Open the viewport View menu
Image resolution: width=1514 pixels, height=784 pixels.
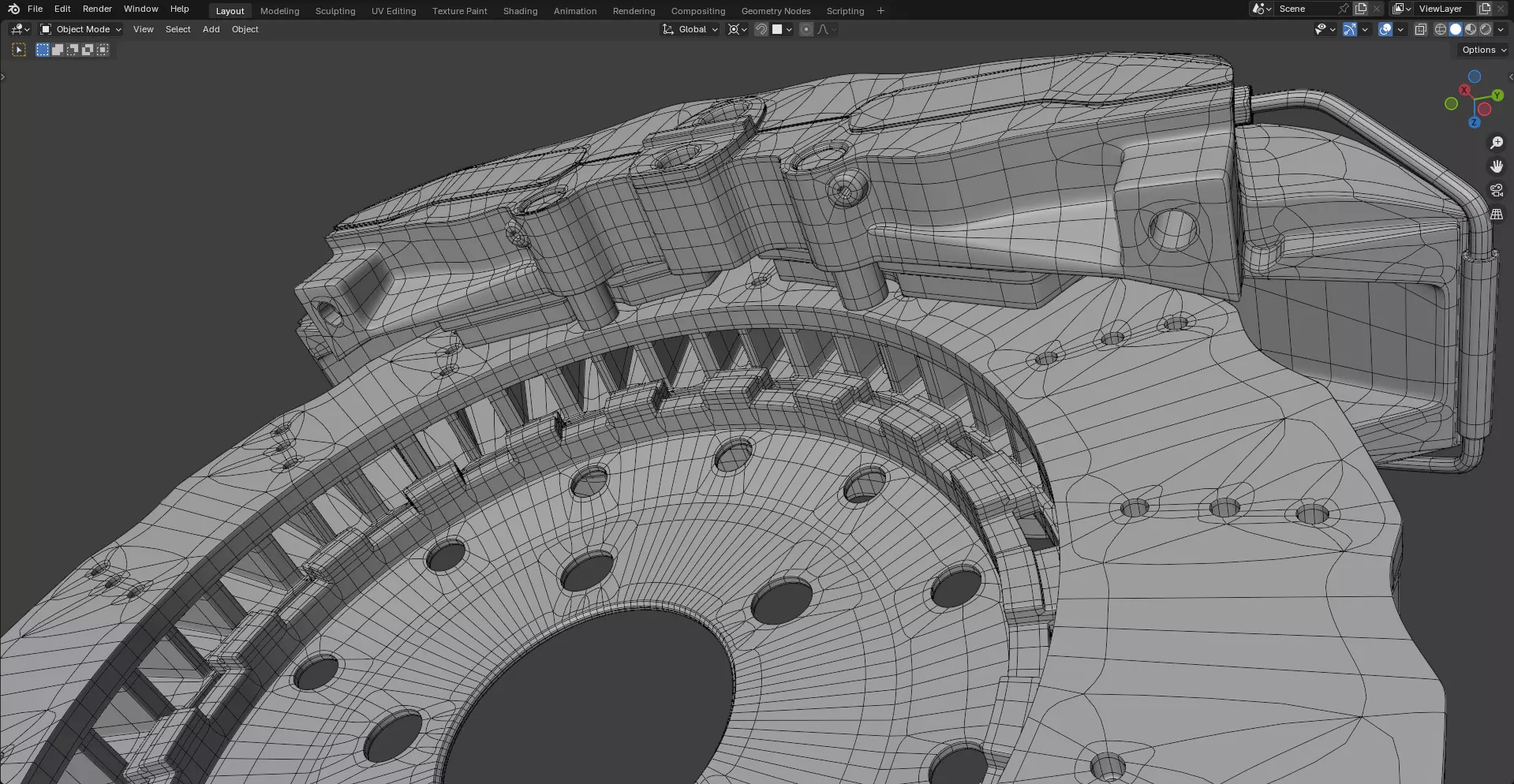point(144,29)
